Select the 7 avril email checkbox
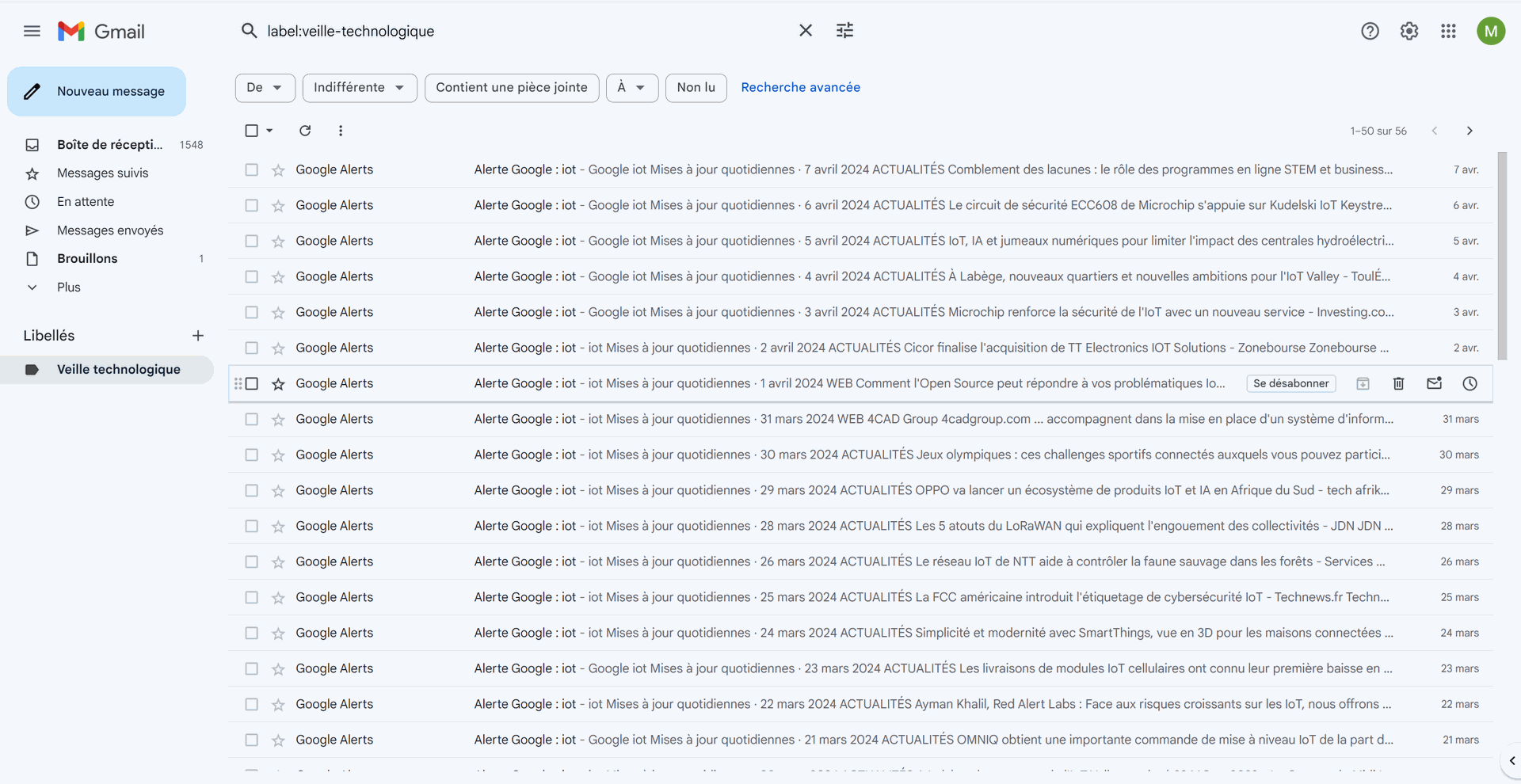Viewport: 1521px width, 784px height. (251, 169)
